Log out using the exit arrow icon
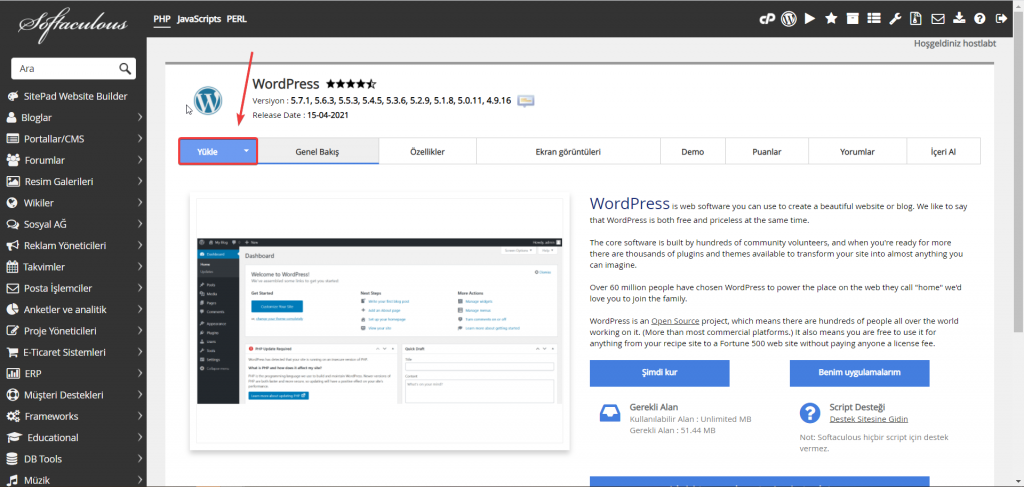The height and width of the screenshot is (487, 1024). (x=1001, y=19)
